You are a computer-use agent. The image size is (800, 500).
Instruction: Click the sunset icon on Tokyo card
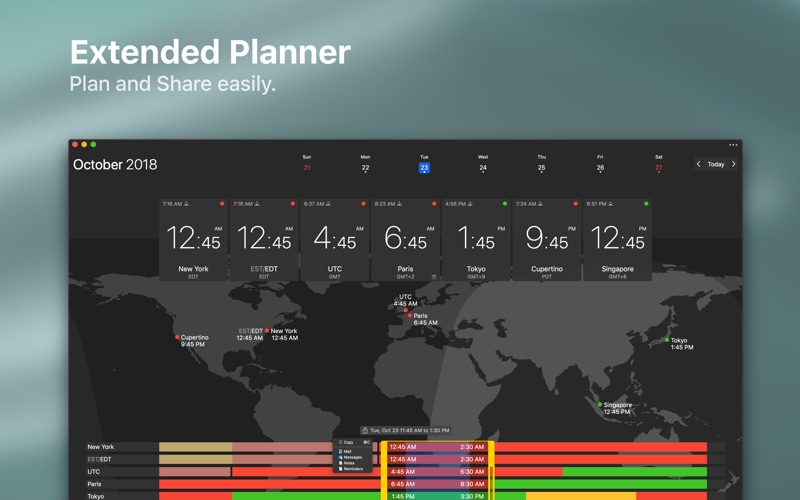pyautogui.click(x=470, y=204)
